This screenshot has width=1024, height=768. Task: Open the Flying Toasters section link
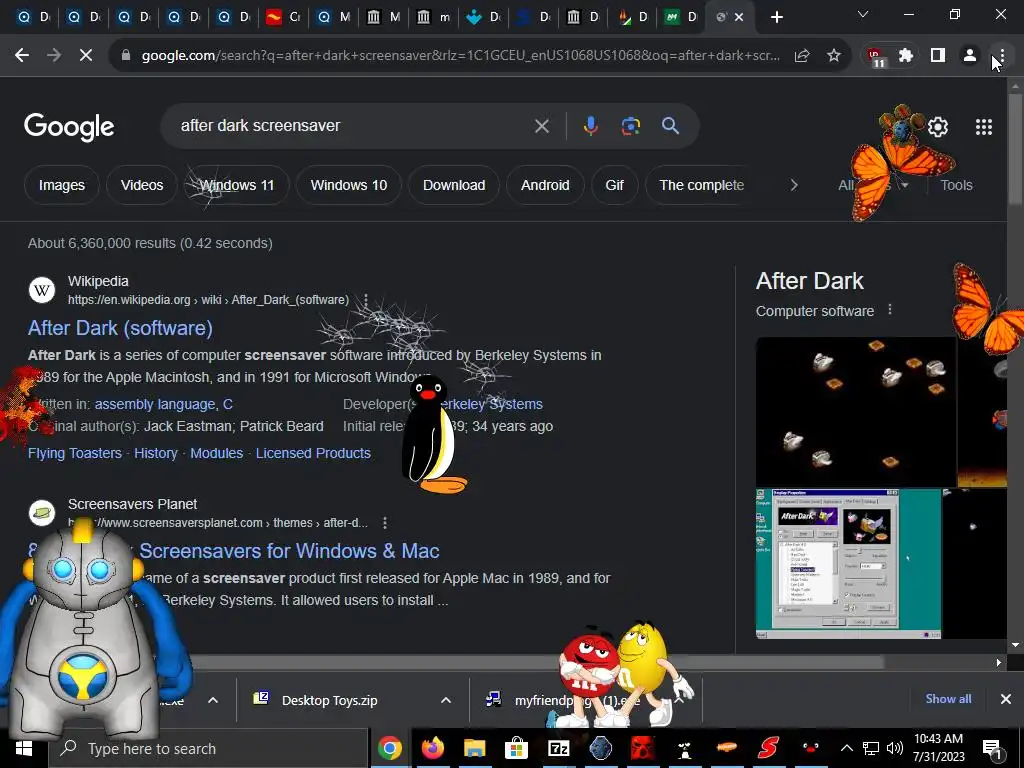click(x=74, y=453)
